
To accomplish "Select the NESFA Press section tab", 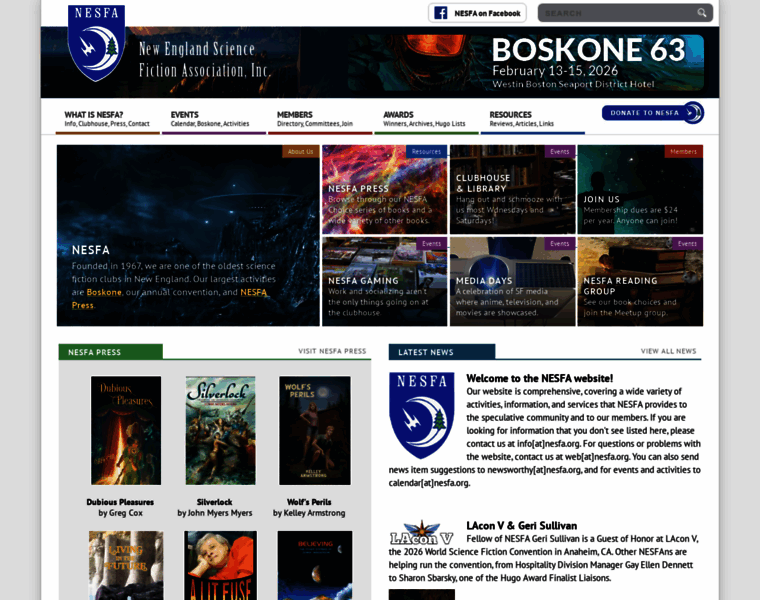I will click(111, 352).
